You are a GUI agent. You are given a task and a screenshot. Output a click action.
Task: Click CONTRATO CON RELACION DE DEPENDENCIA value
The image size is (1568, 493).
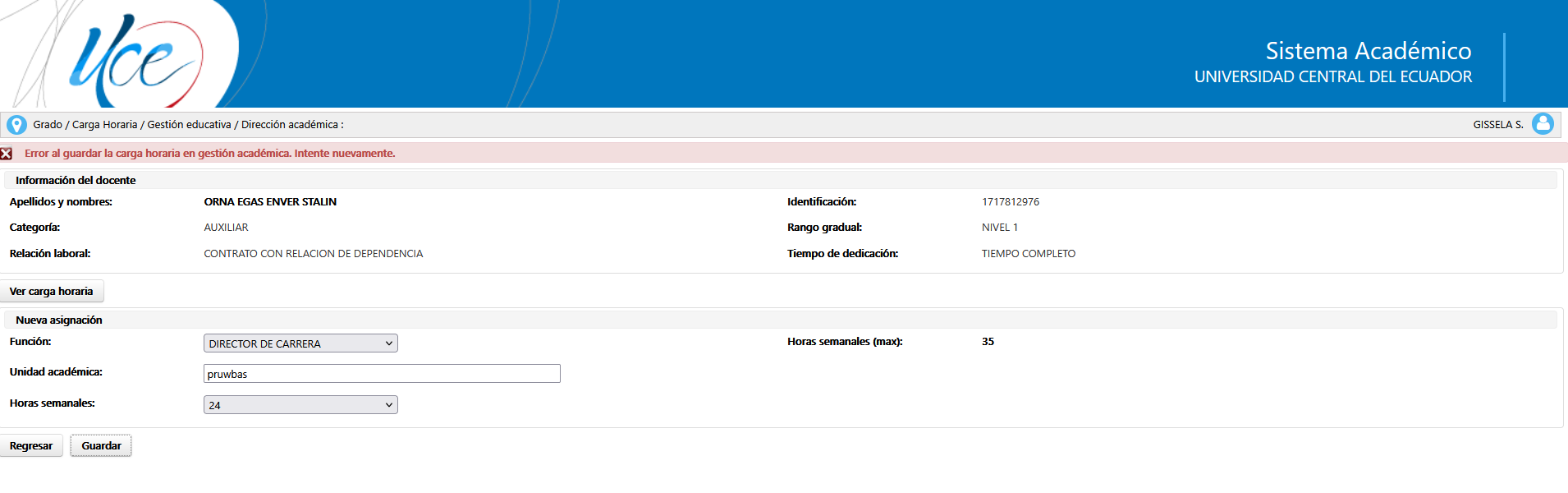point(314,254)
